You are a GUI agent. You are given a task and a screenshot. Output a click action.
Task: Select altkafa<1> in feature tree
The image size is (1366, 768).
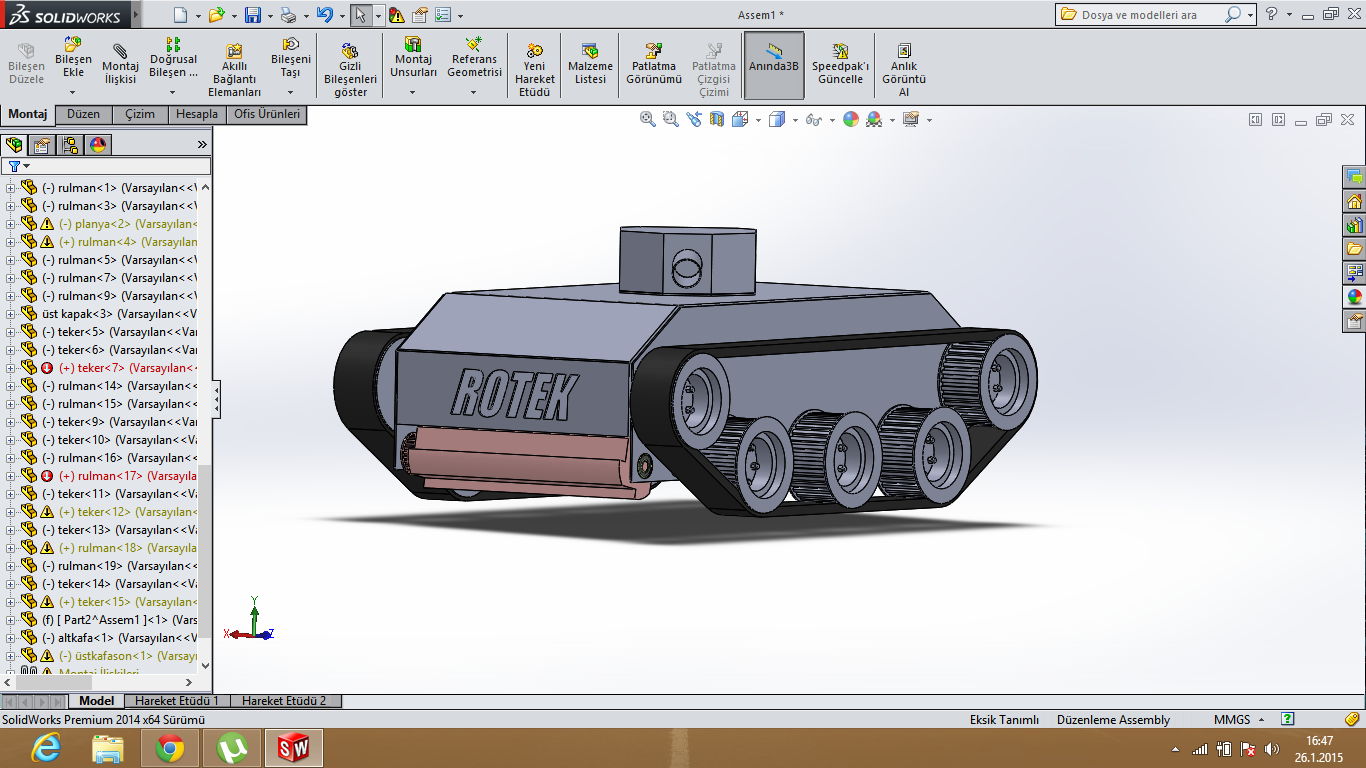click(x=120, y=638)
